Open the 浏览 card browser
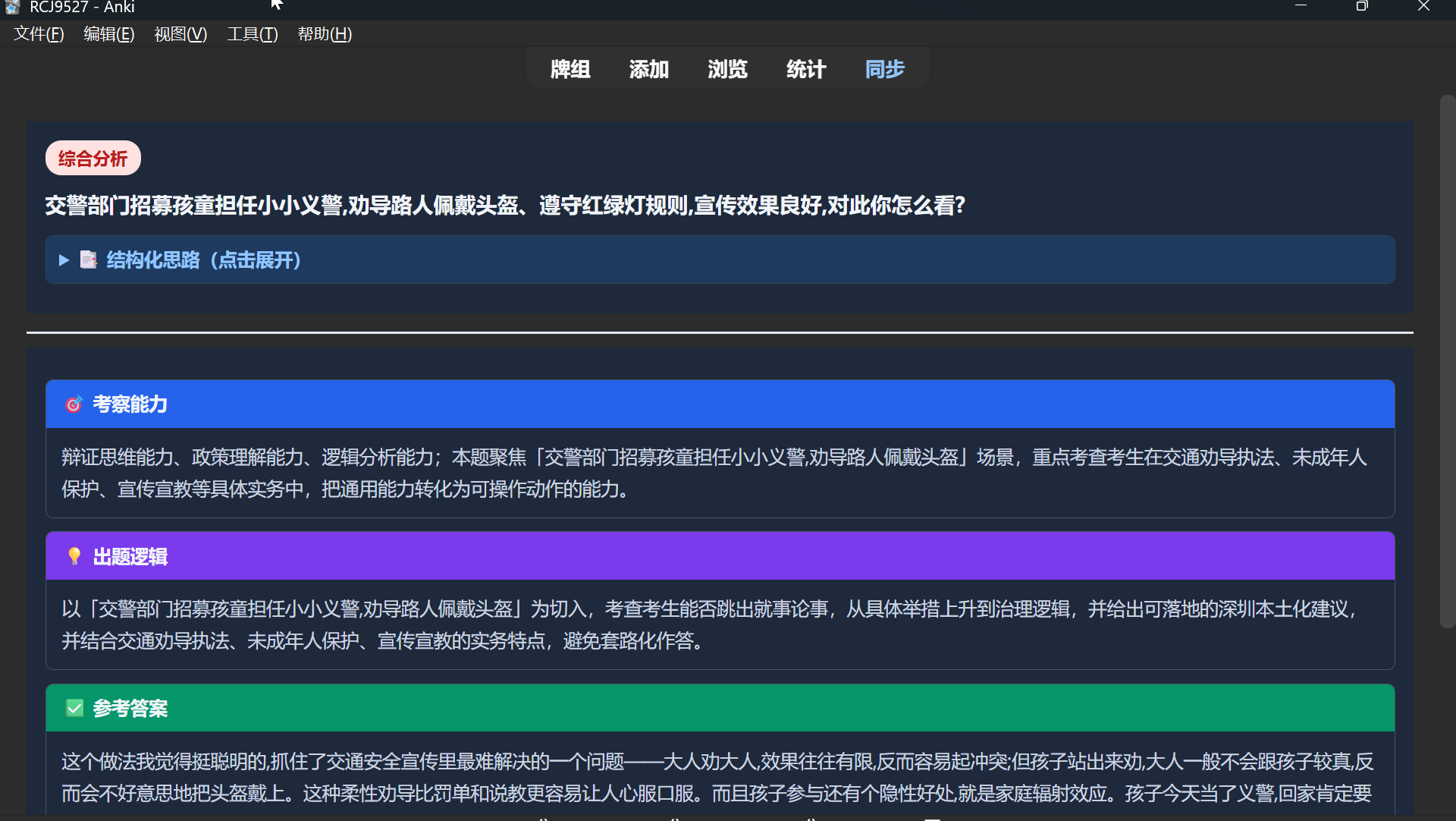Viewport: 1456px width, 821px height. point(728,69)
